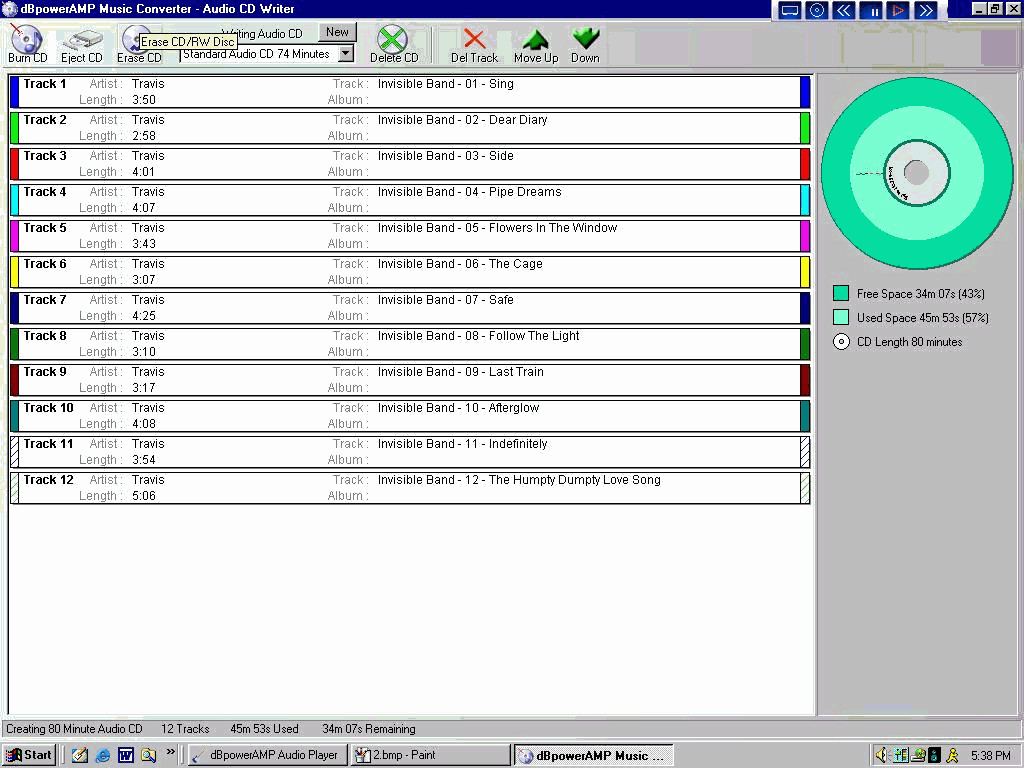Image resolution: width=1024 pixels, height=768 pixels.
Task: Skip to next track in mini-player
Action: tap(926, 10)
